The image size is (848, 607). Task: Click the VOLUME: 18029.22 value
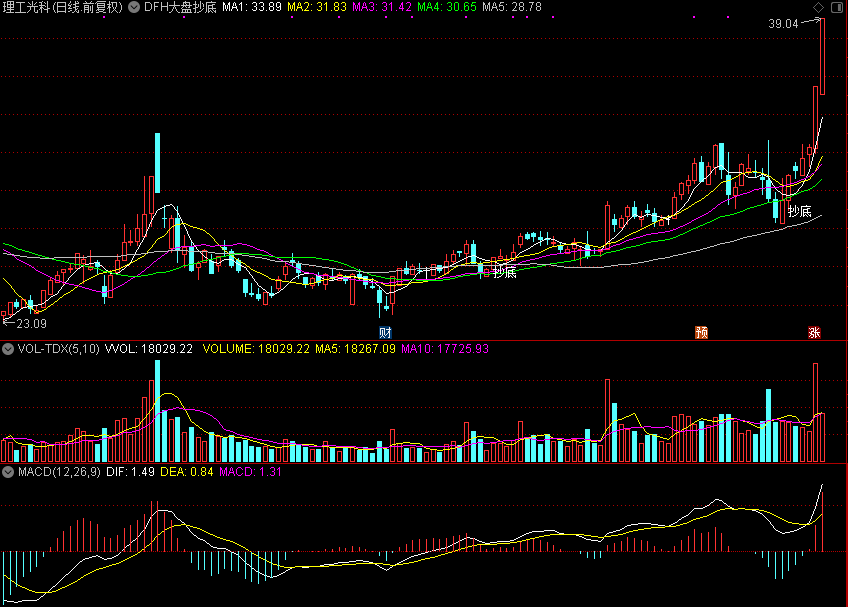pos(256,349)
